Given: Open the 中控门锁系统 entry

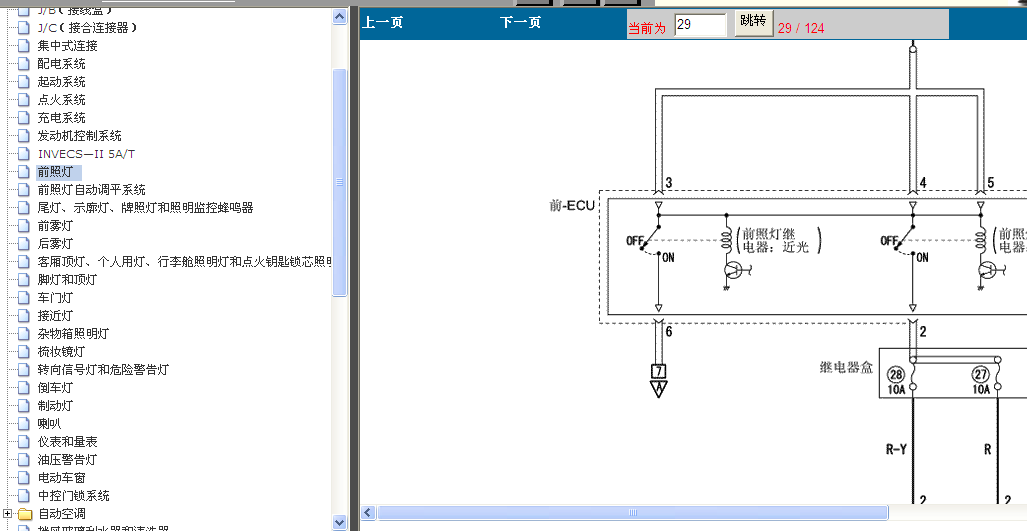Looking at the screenshot, I should click(x=73, y=496).
